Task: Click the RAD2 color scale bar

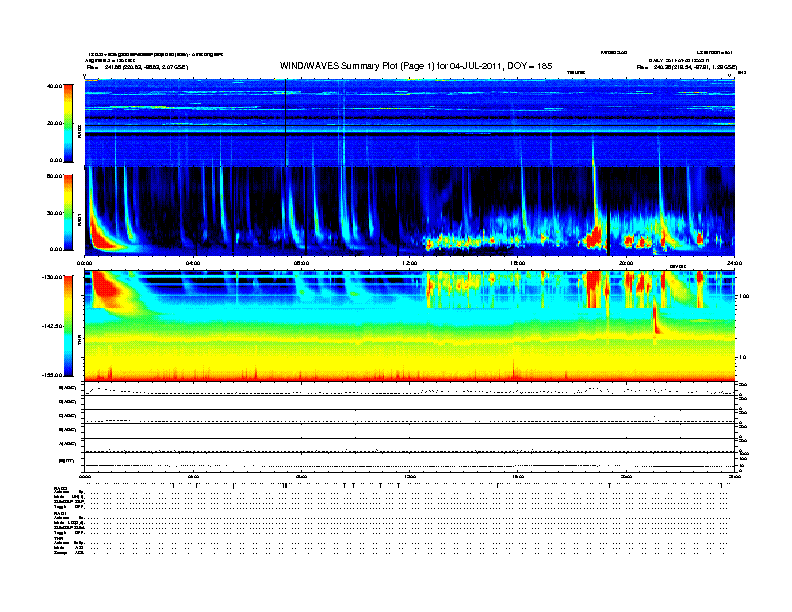Action: pos(68,123)
